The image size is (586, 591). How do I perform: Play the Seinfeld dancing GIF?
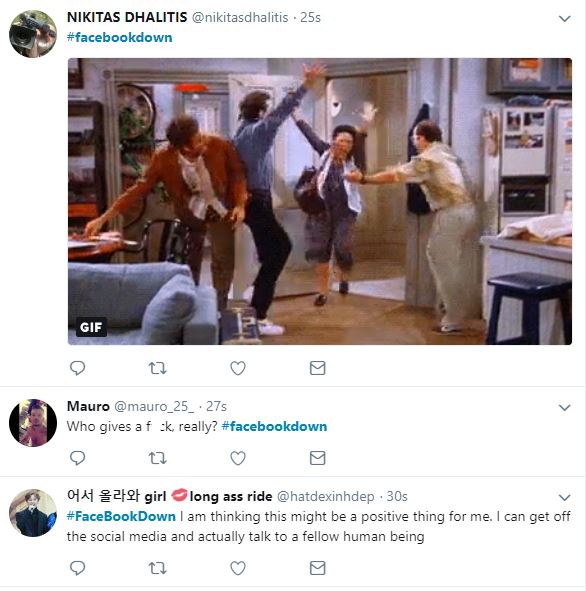[x=320, y=201]
